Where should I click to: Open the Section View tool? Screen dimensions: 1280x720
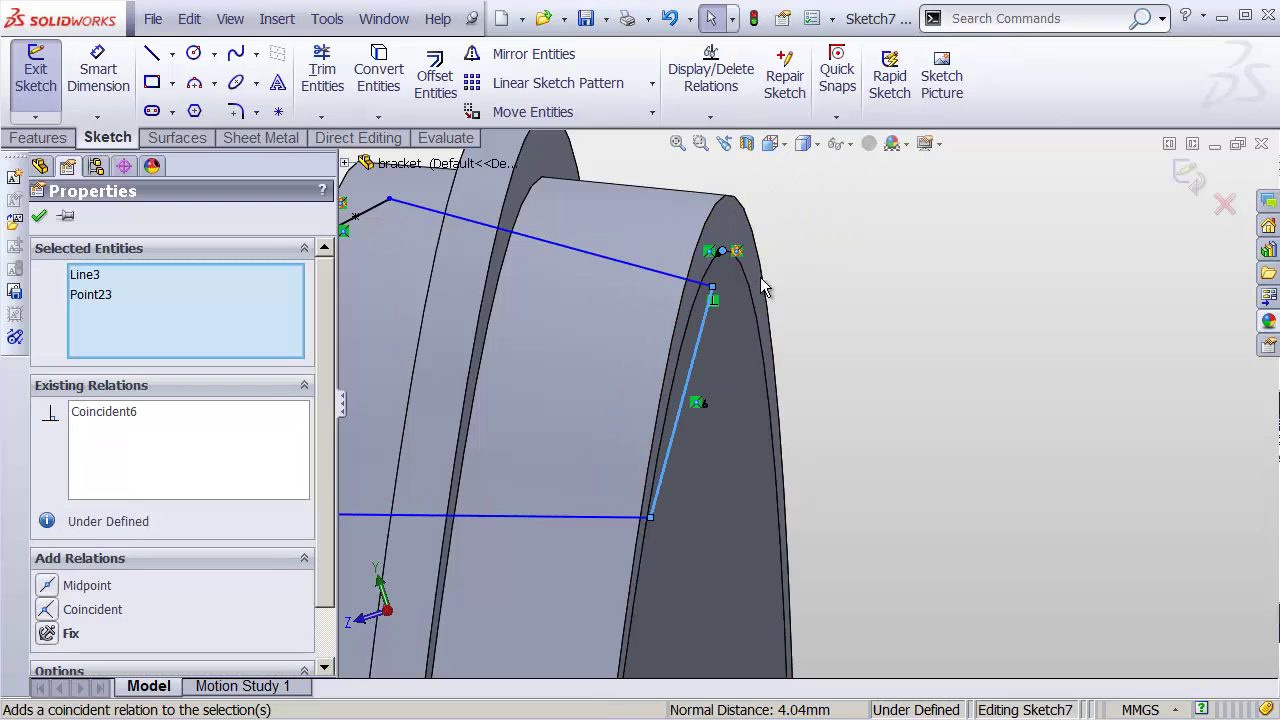coord(747,143)
